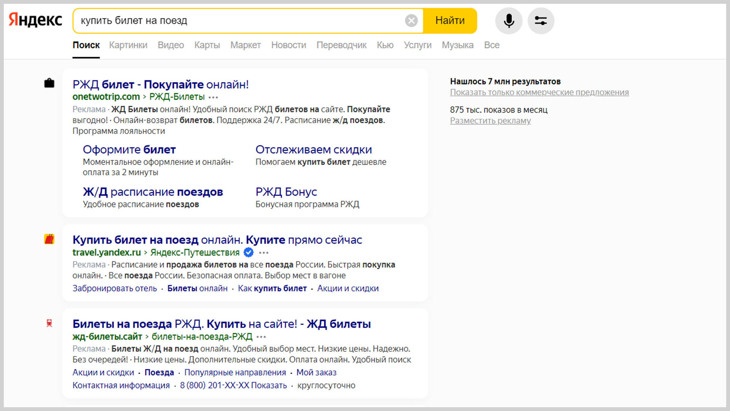Click the Yandex Travel favicon icon

pyautogui.click(x=49, y=239)
